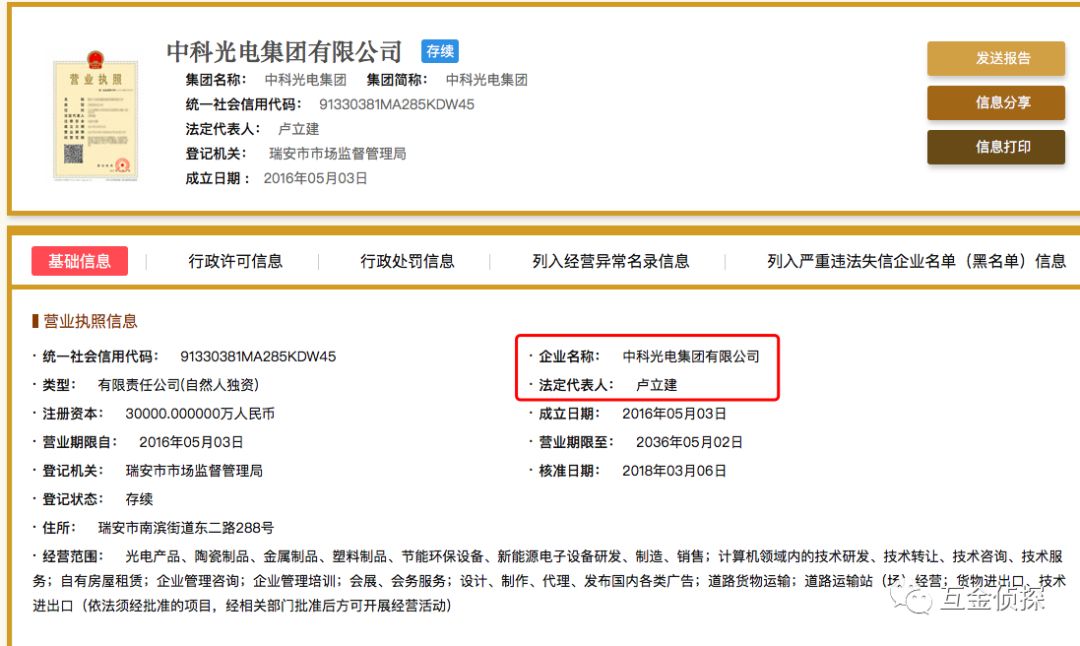This screenshot has height=646, width=1080.
Task: Click the 信息打印 button
Action: click(x=995, y=147)
